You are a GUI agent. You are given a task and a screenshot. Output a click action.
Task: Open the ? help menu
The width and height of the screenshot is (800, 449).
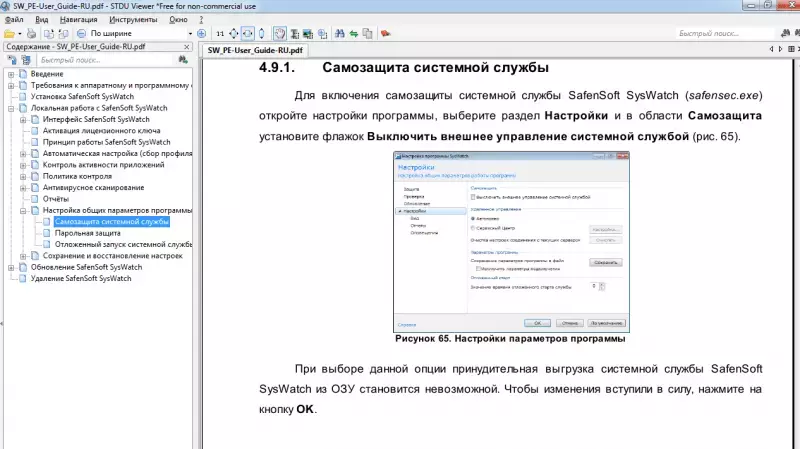[201, 19]
